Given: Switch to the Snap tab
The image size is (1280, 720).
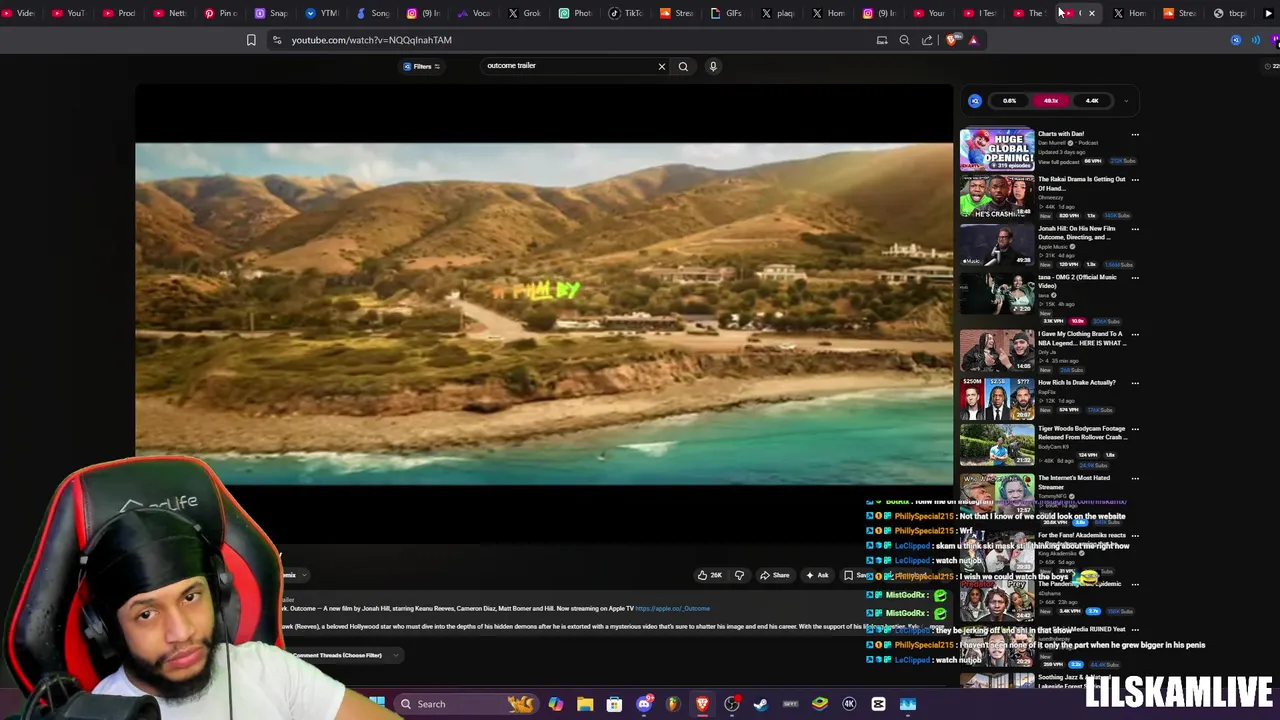Looking at the screenshot, I should (271, 13).
